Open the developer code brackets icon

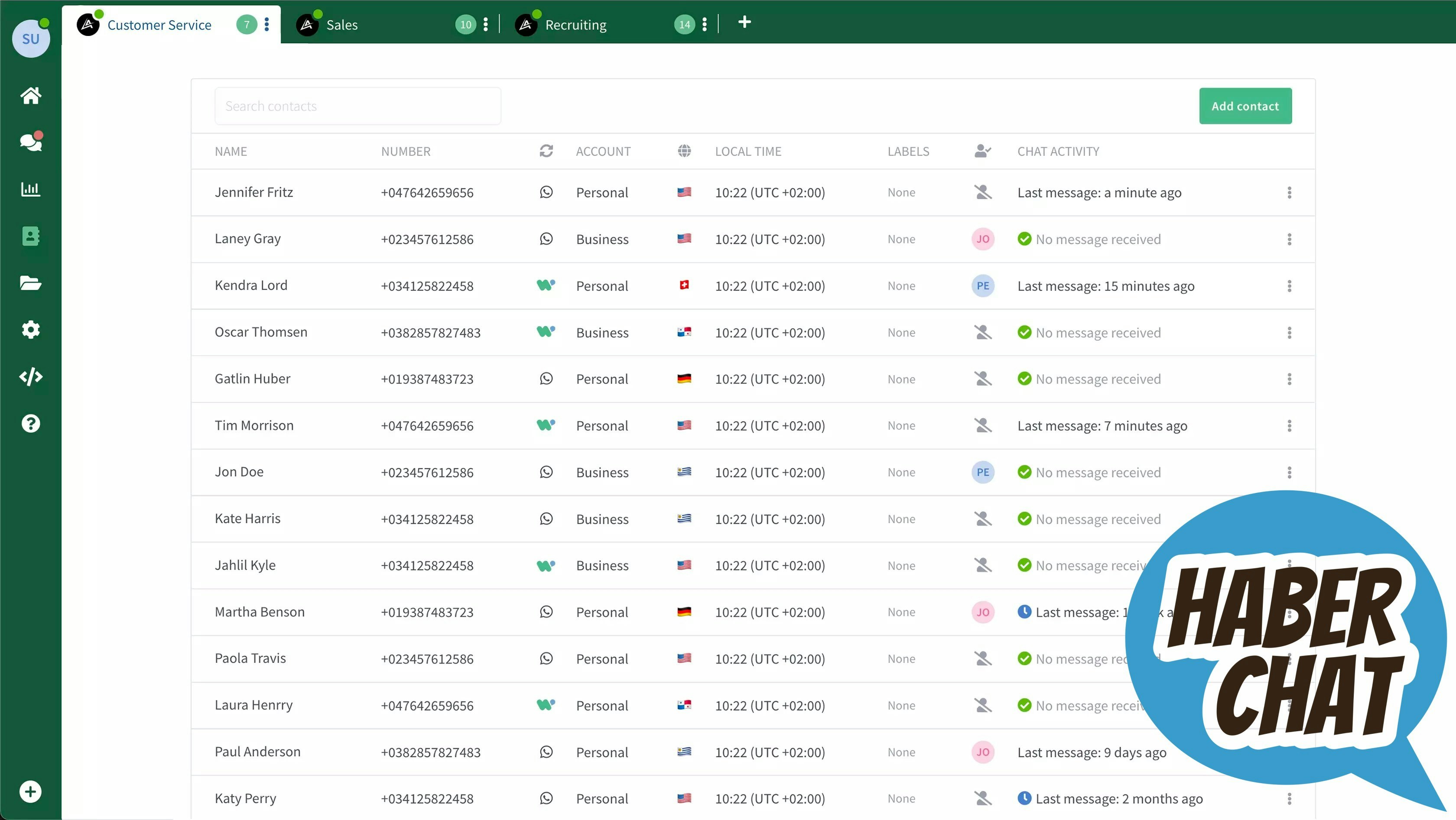pos(30,376)
